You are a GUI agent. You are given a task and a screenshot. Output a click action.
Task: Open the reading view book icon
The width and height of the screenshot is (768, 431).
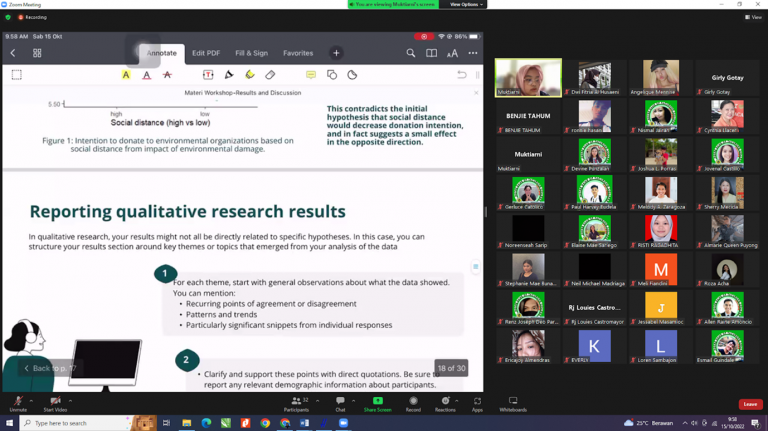[432, 53]
